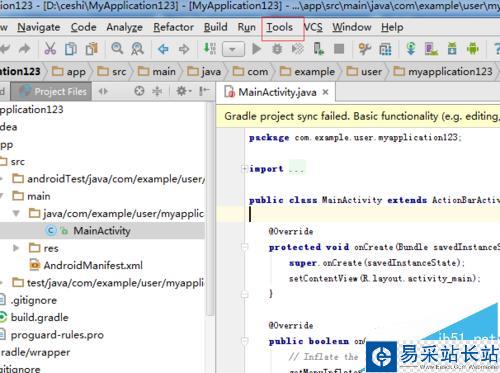
Task: Open the Window menu
Action: coord(352,27)
